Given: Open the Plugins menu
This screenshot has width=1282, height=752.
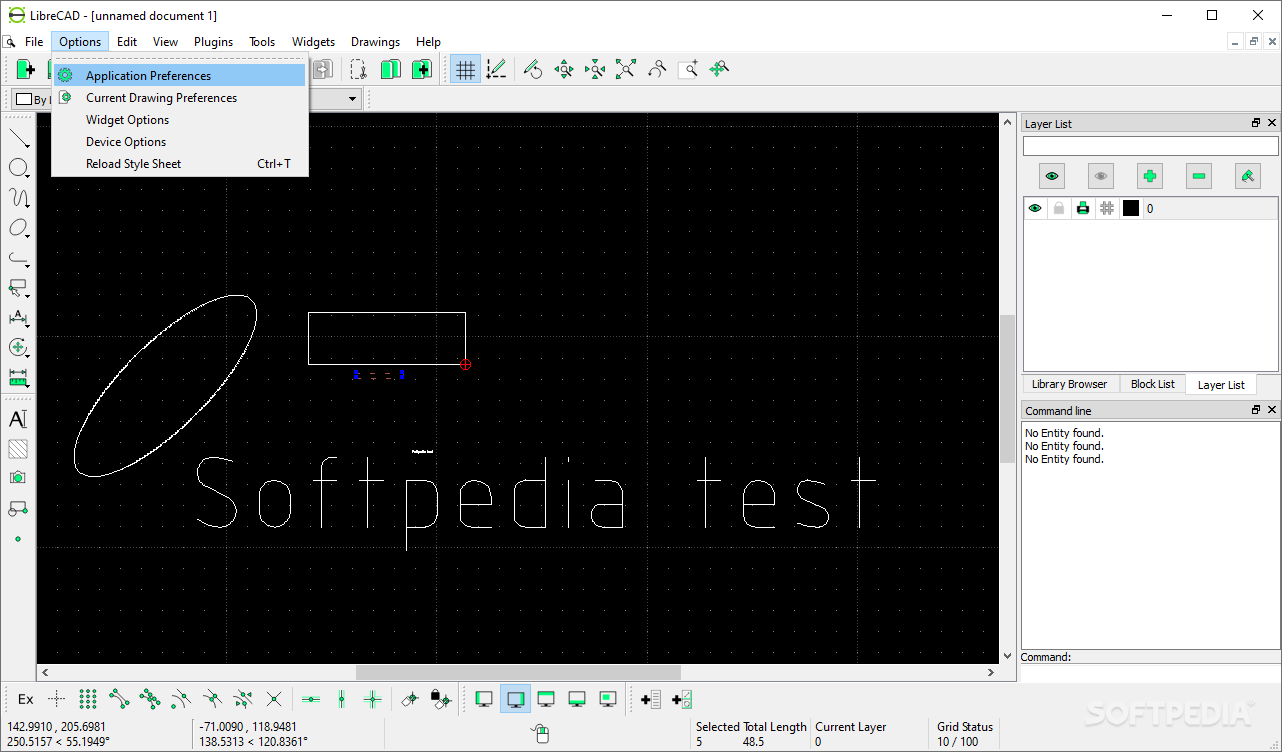Looking at the screenshot, I should tap(213, 42).
